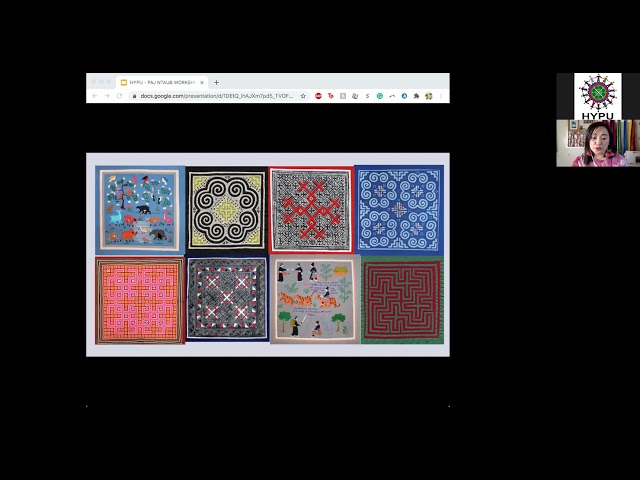Click the red cross-pattern textile image
The width and height of the screenshot is (640, 480).
tap(311, 210)
